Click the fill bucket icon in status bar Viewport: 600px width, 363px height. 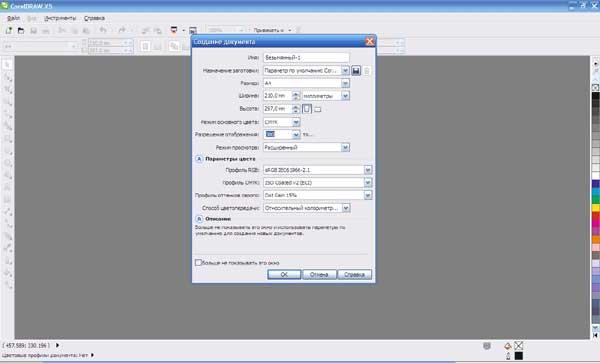tap(508, 346)
